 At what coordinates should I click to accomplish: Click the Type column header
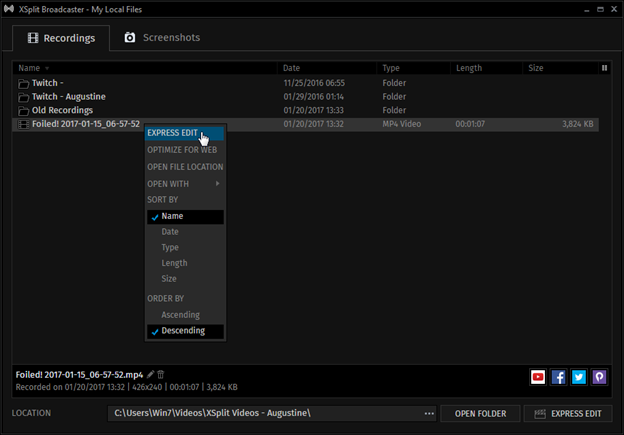point(413,68)
